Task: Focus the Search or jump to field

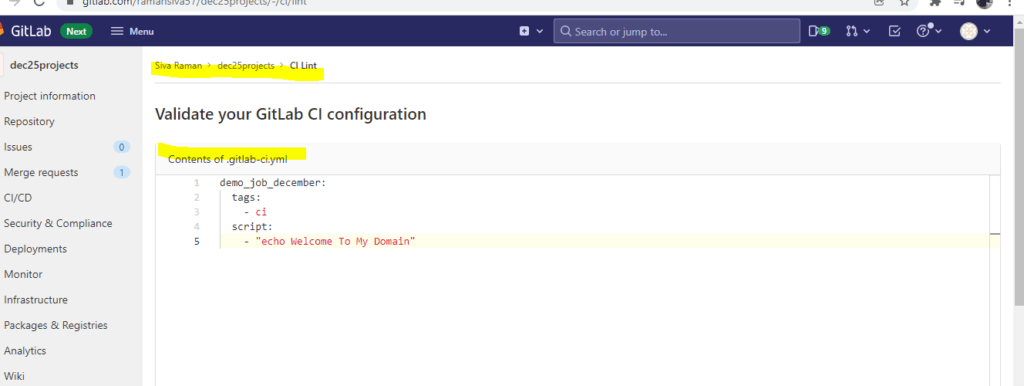Action: tap(677, 31)
